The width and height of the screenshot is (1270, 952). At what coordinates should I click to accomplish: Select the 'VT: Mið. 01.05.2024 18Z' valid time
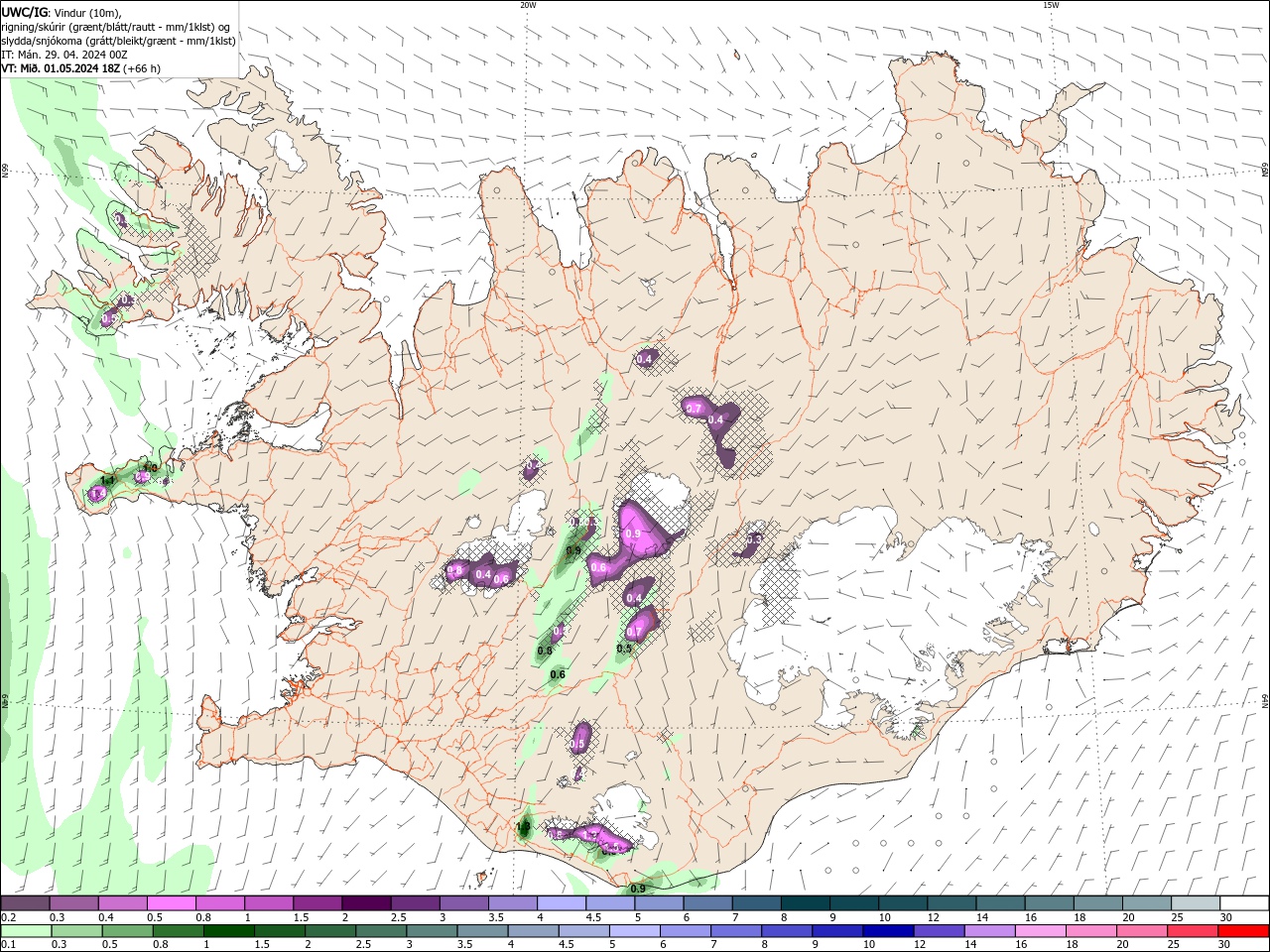pyautogui.click(x=62, y=68)
